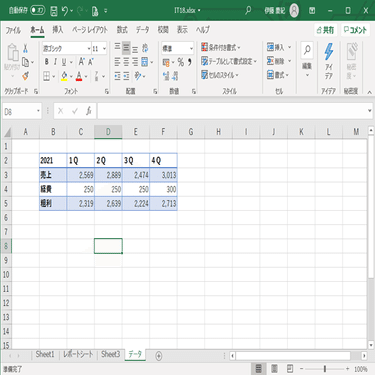Viewport: 375px width, 375px height.
Task: Open the 書式 cells format menu
Action: [x=278, y=75]
